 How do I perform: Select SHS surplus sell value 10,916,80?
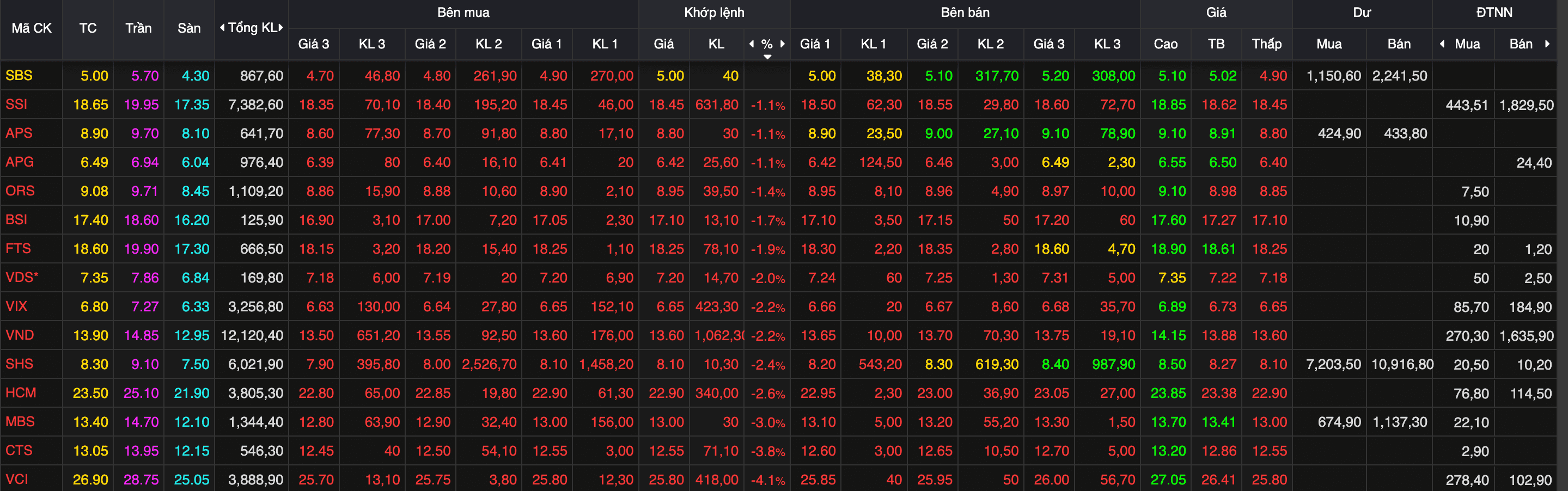pos(1402,365)
